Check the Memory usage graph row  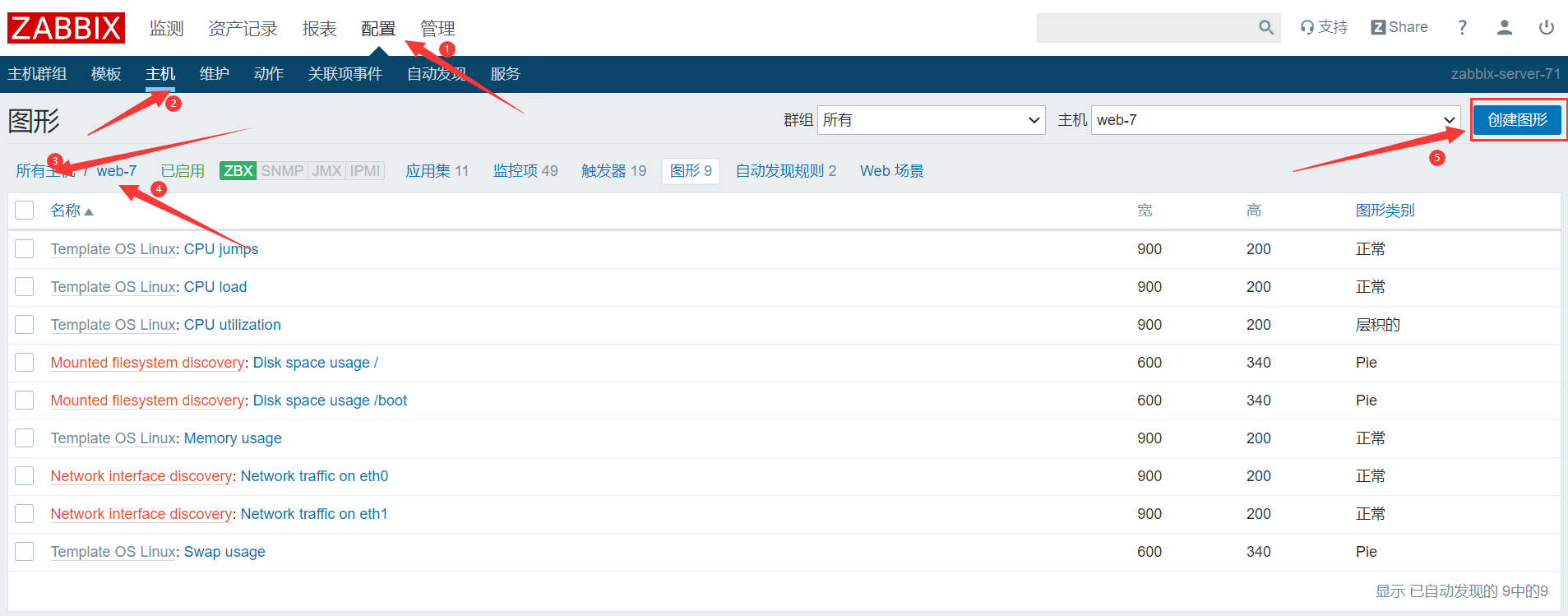click(x=25, y=438)
